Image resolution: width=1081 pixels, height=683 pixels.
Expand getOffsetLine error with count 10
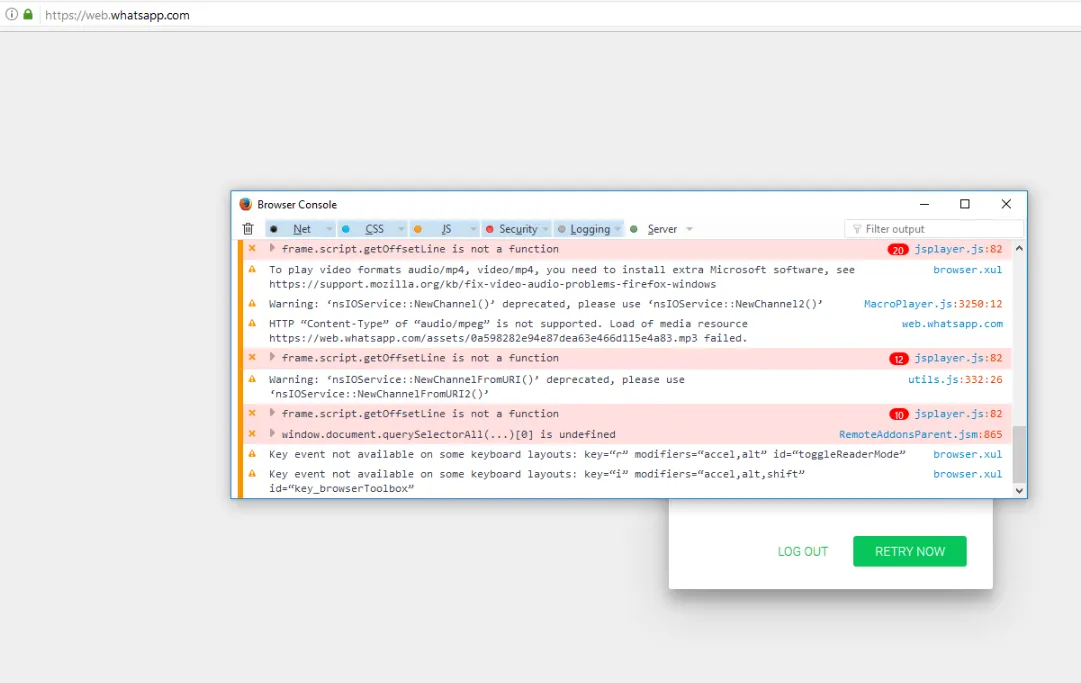coord(272,413)
